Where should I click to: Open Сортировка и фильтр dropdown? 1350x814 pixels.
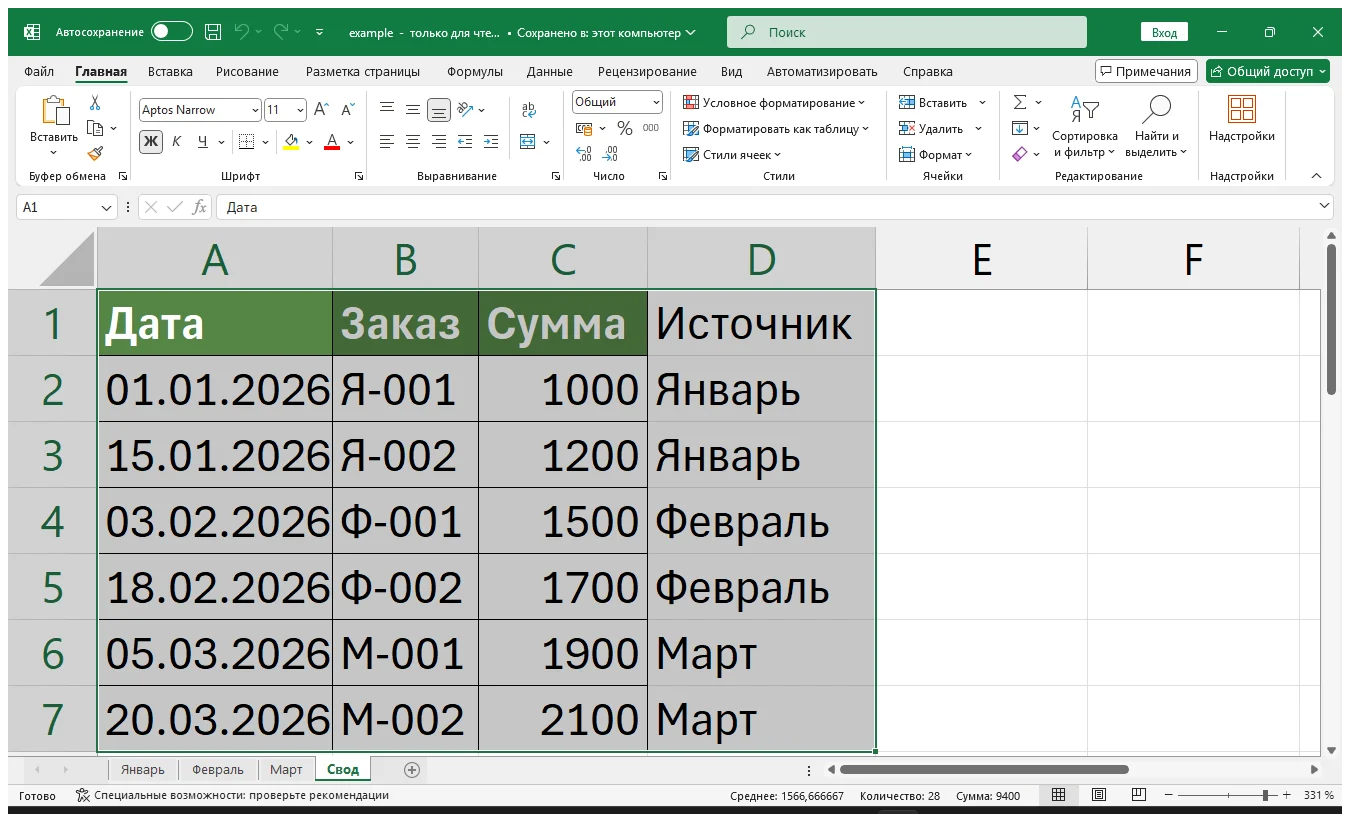[x=1085, y=127]
